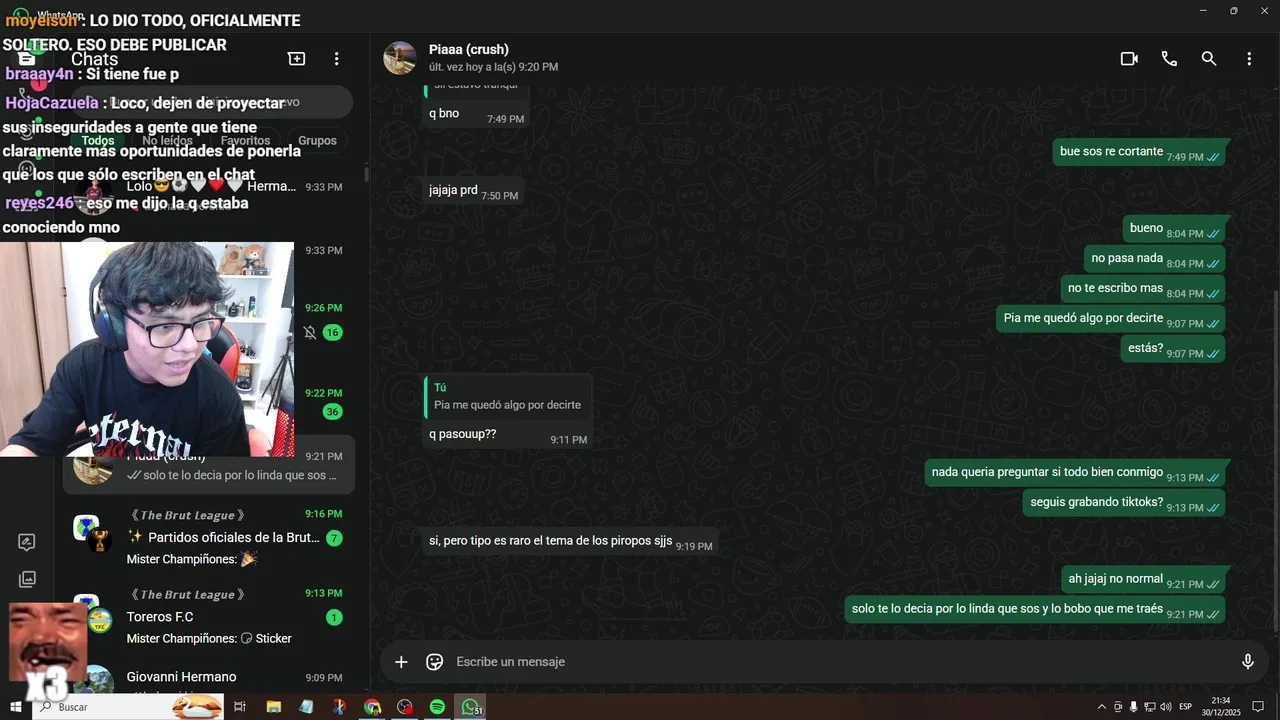Open the message-edit icon in left sidebar
This screenshot has height=720, width=1280.
(x=27, y=542)
